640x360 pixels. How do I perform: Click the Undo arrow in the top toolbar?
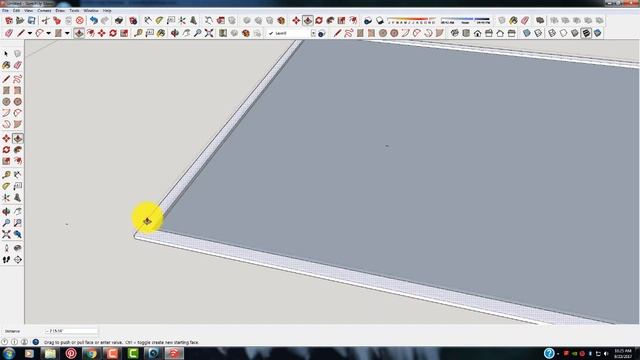tap(93, 20)
